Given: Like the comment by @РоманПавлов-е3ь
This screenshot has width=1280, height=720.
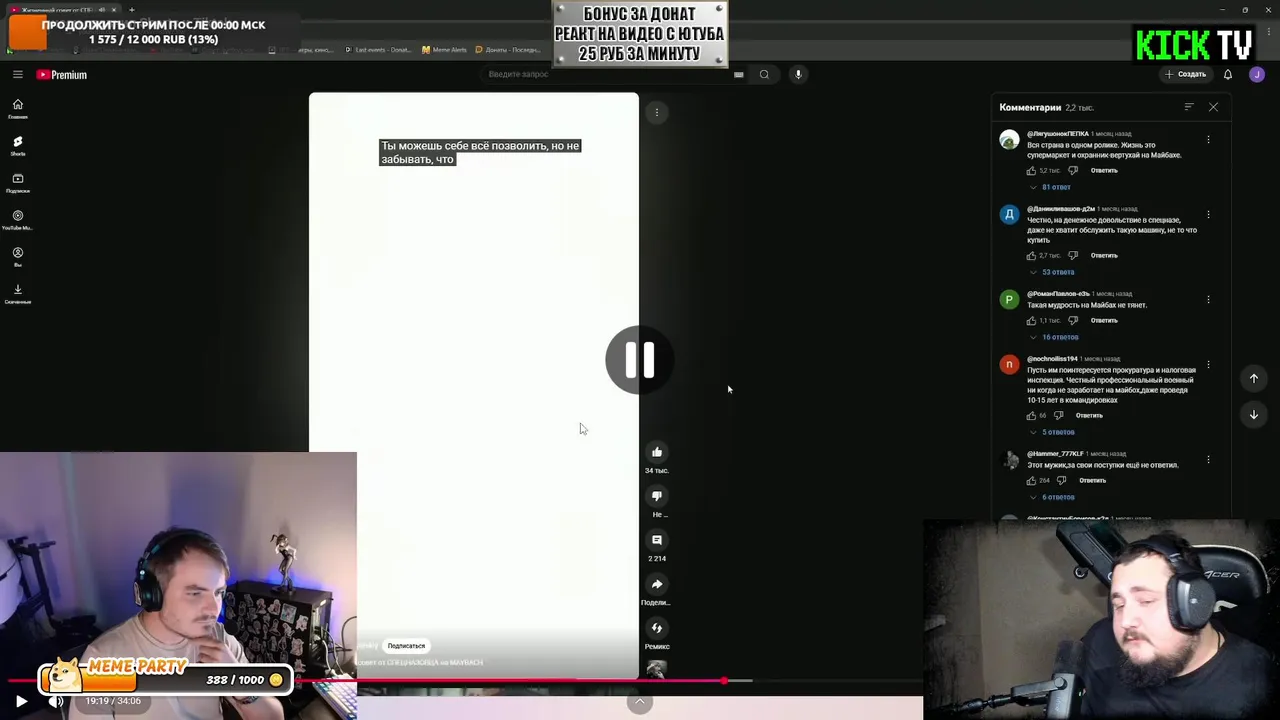Looking at the screenshot, I should [1031, 321].
